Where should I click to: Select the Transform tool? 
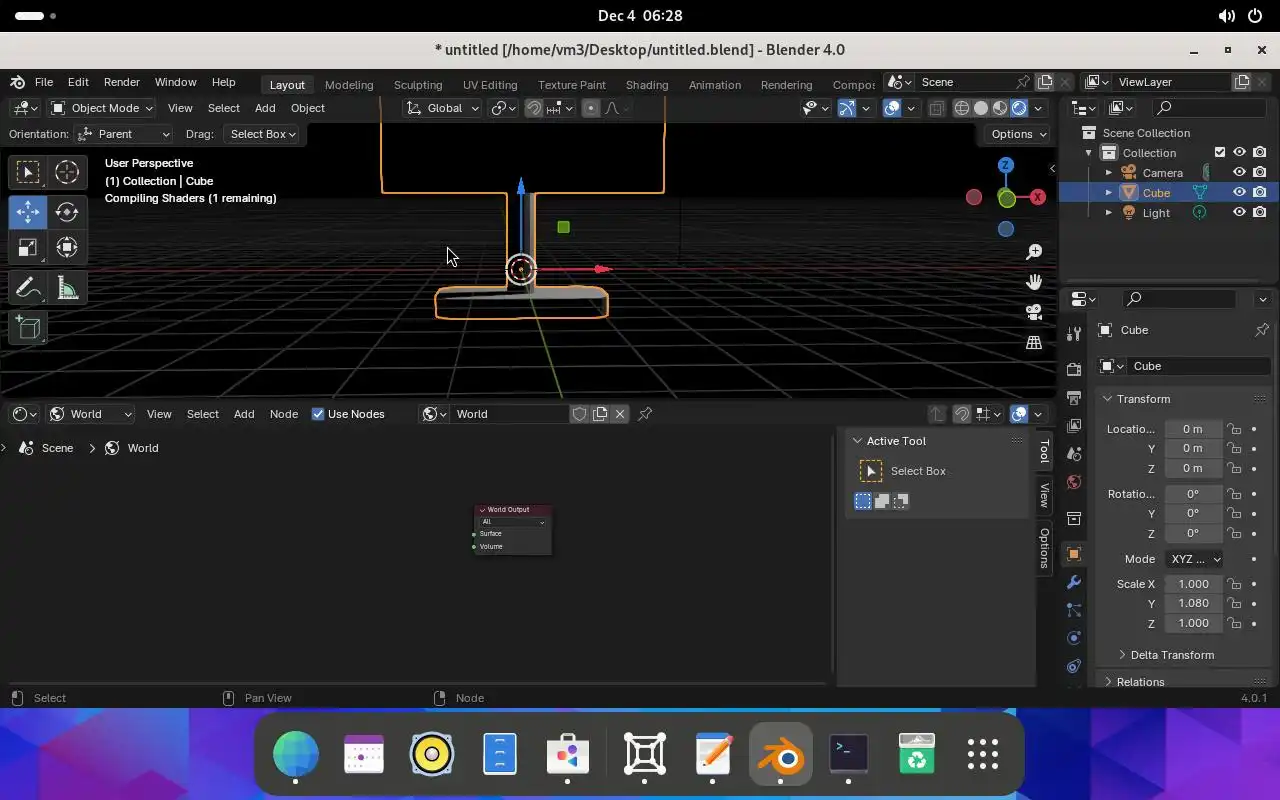[x=67, y=248]
